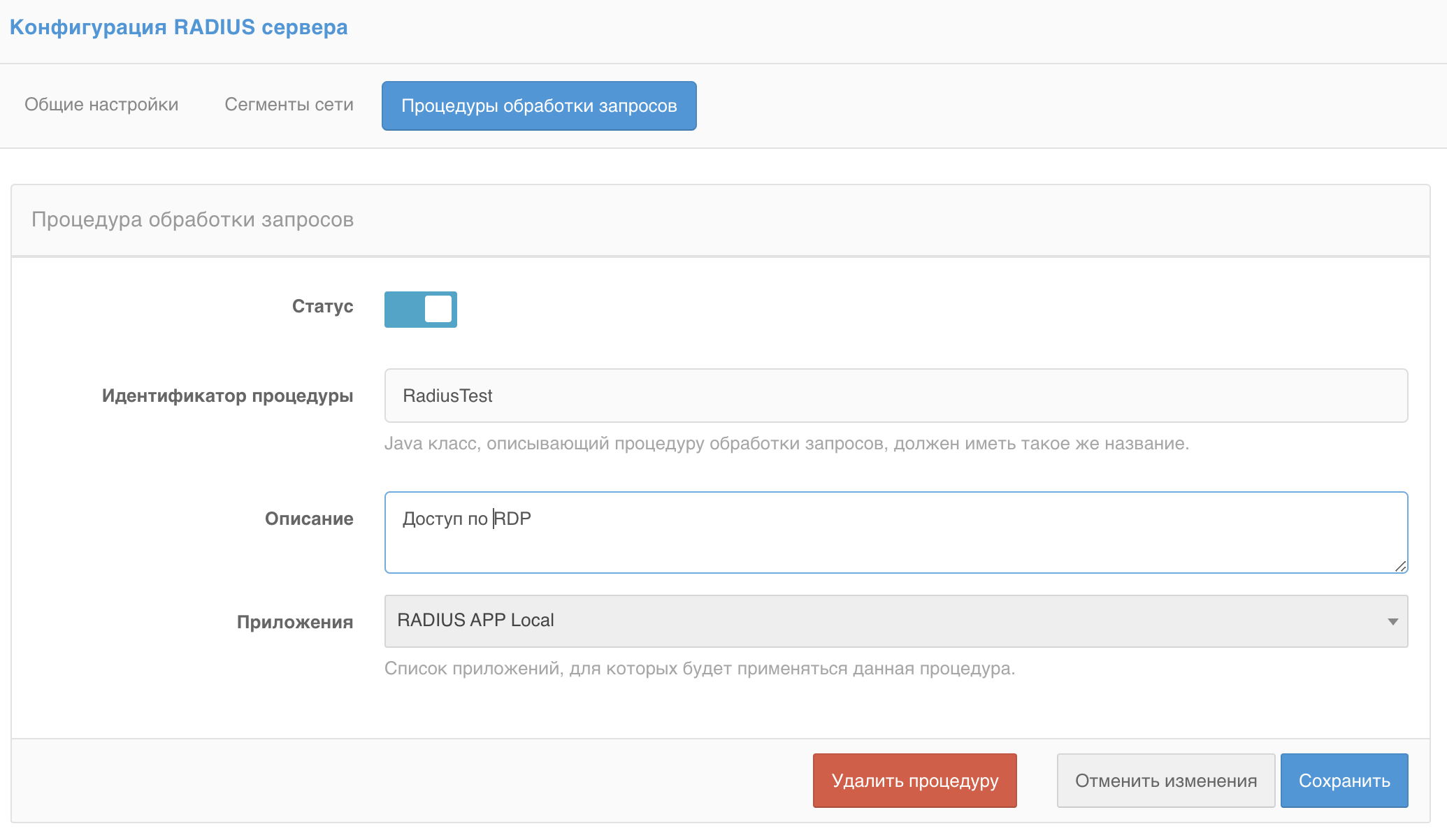Open the Конфигурация RADIUS сервера heading link
The width and height of the screenshot is (1447, 840).
pyautogui.click(x=178, y=27)
